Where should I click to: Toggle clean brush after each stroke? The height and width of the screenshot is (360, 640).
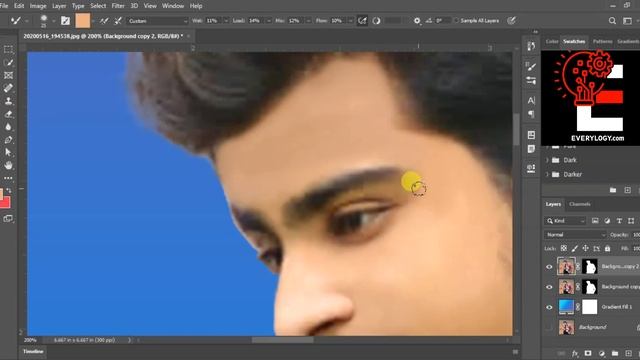click(118, 21)
